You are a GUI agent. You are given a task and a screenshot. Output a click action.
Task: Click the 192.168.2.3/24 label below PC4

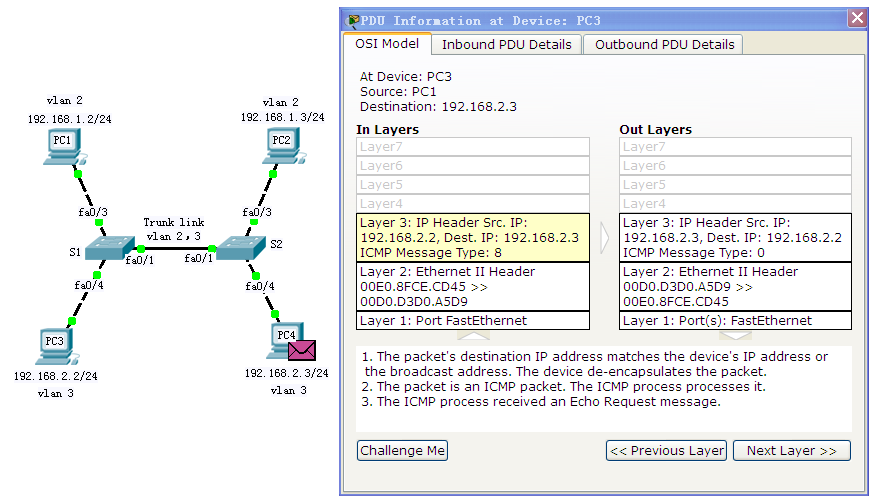click(x=286, y=373)
